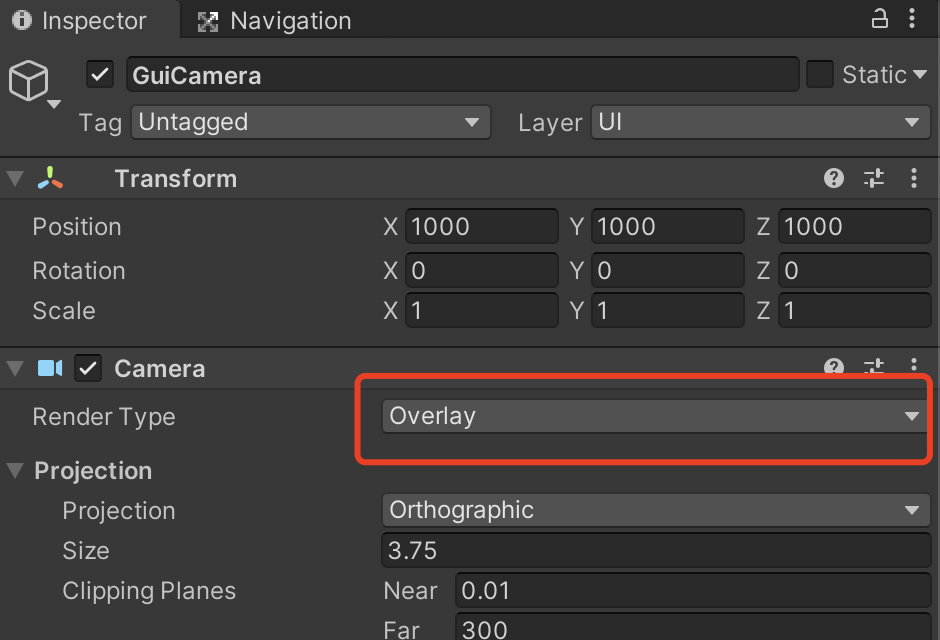Edit the GuiCamera name field

pyautogui.click(x=462, y=75)
